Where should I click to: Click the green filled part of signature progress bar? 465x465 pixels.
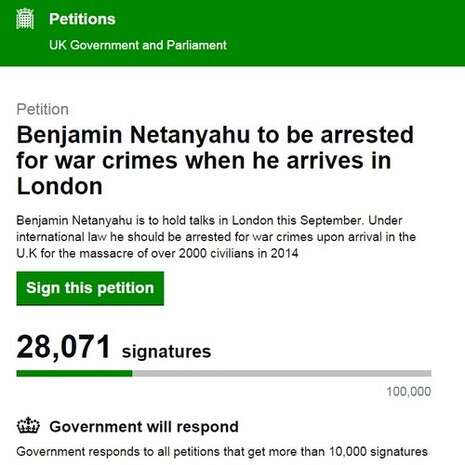[x=74, y=373]
